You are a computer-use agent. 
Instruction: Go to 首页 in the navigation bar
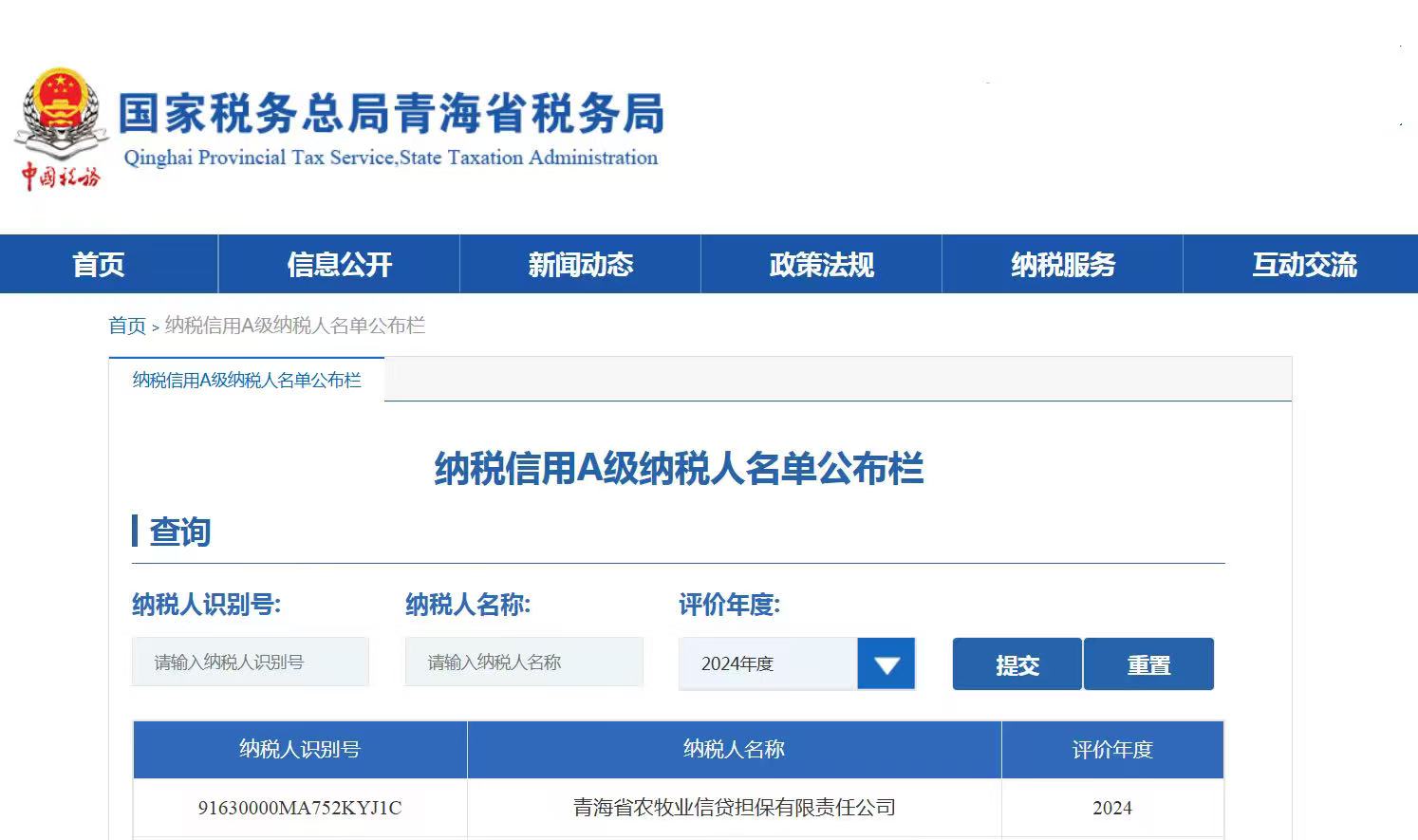99,264
